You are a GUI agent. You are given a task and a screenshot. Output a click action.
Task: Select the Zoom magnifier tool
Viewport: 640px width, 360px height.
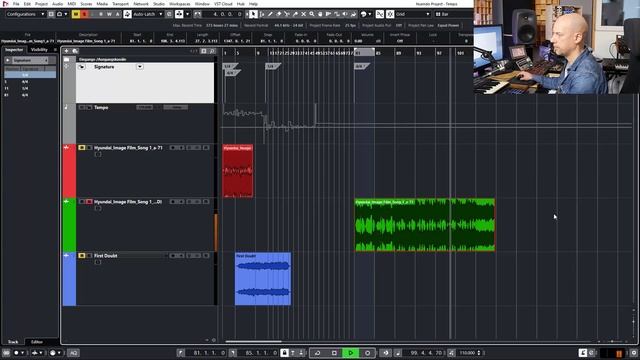pos(312,14)
